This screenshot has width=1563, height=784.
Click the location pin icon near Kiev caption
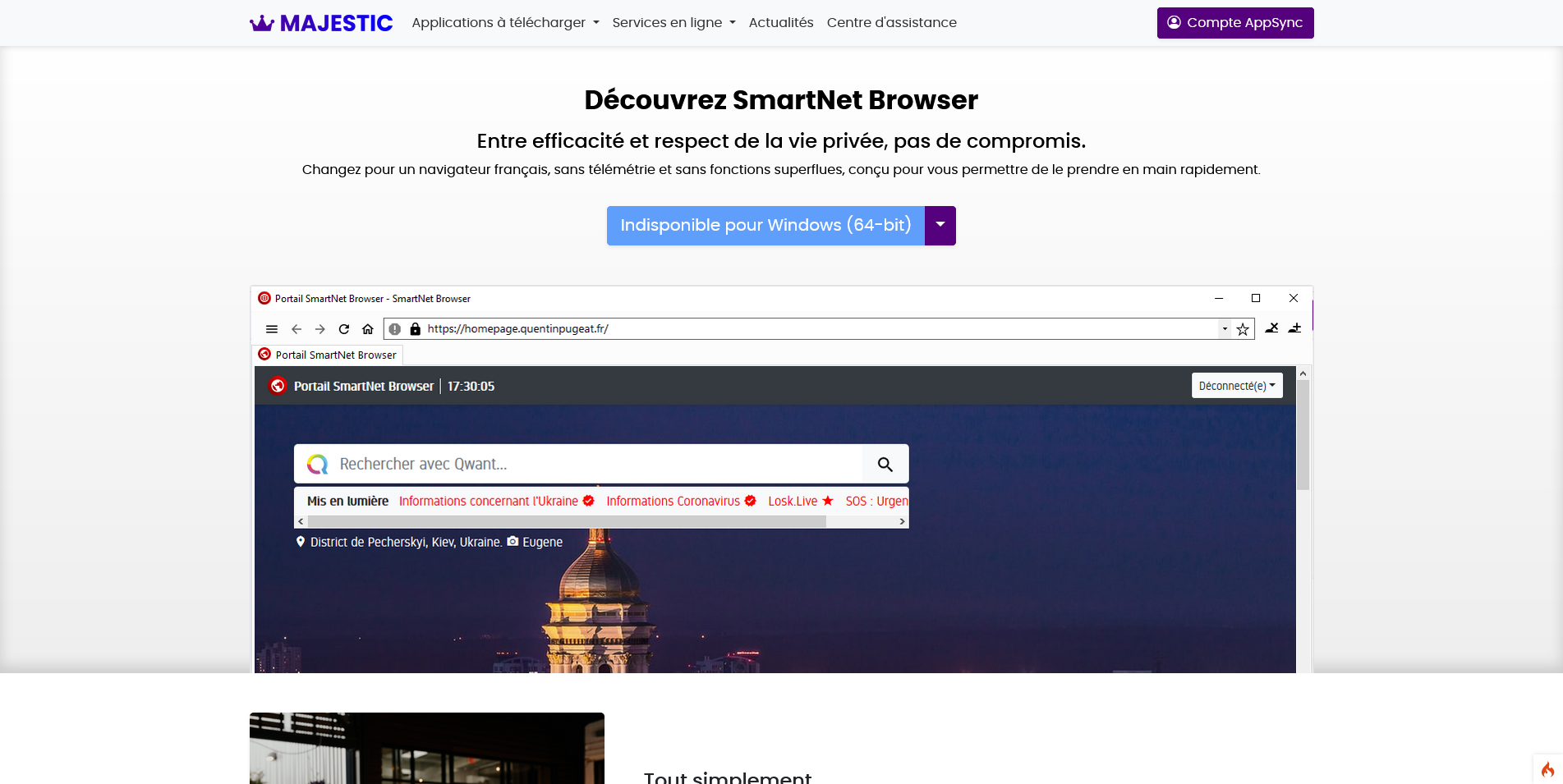[x=301, y=542]
